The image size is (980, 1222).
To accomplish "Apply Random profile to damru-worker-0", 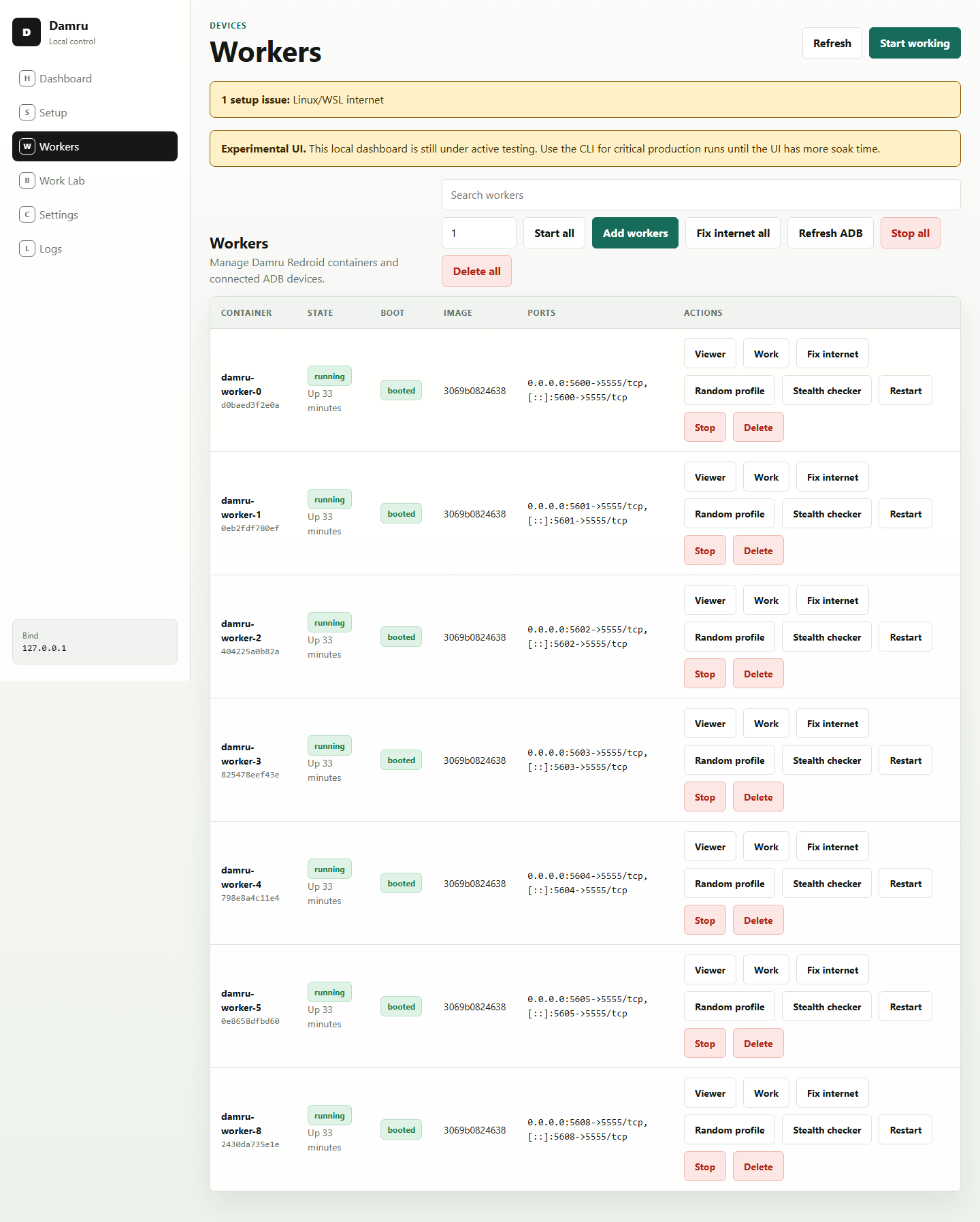I will (730, 391).
